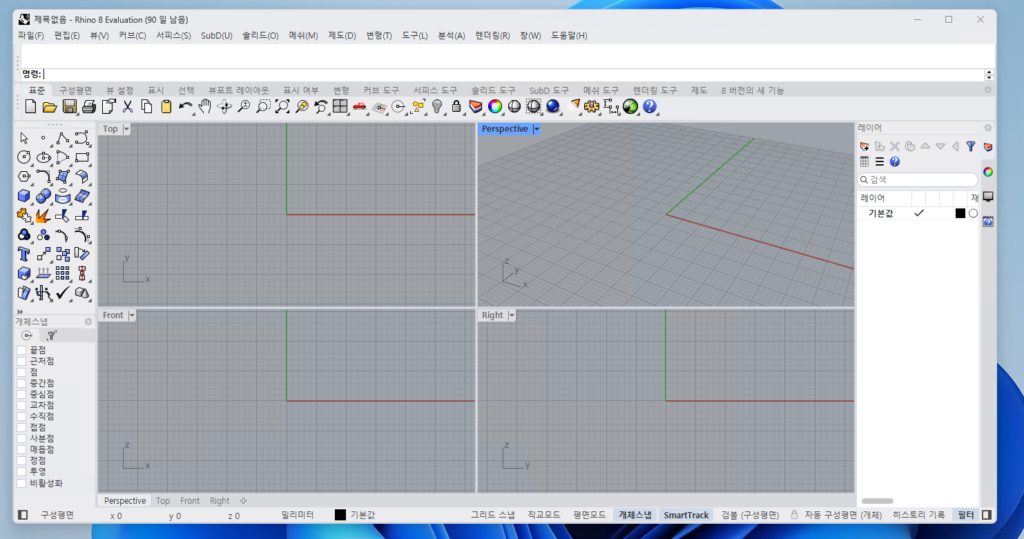Image resolution: width=1024 pixels, height=539 pixels.
Task: Expand the Right viewport menu arrow
Action: [513, 315]
